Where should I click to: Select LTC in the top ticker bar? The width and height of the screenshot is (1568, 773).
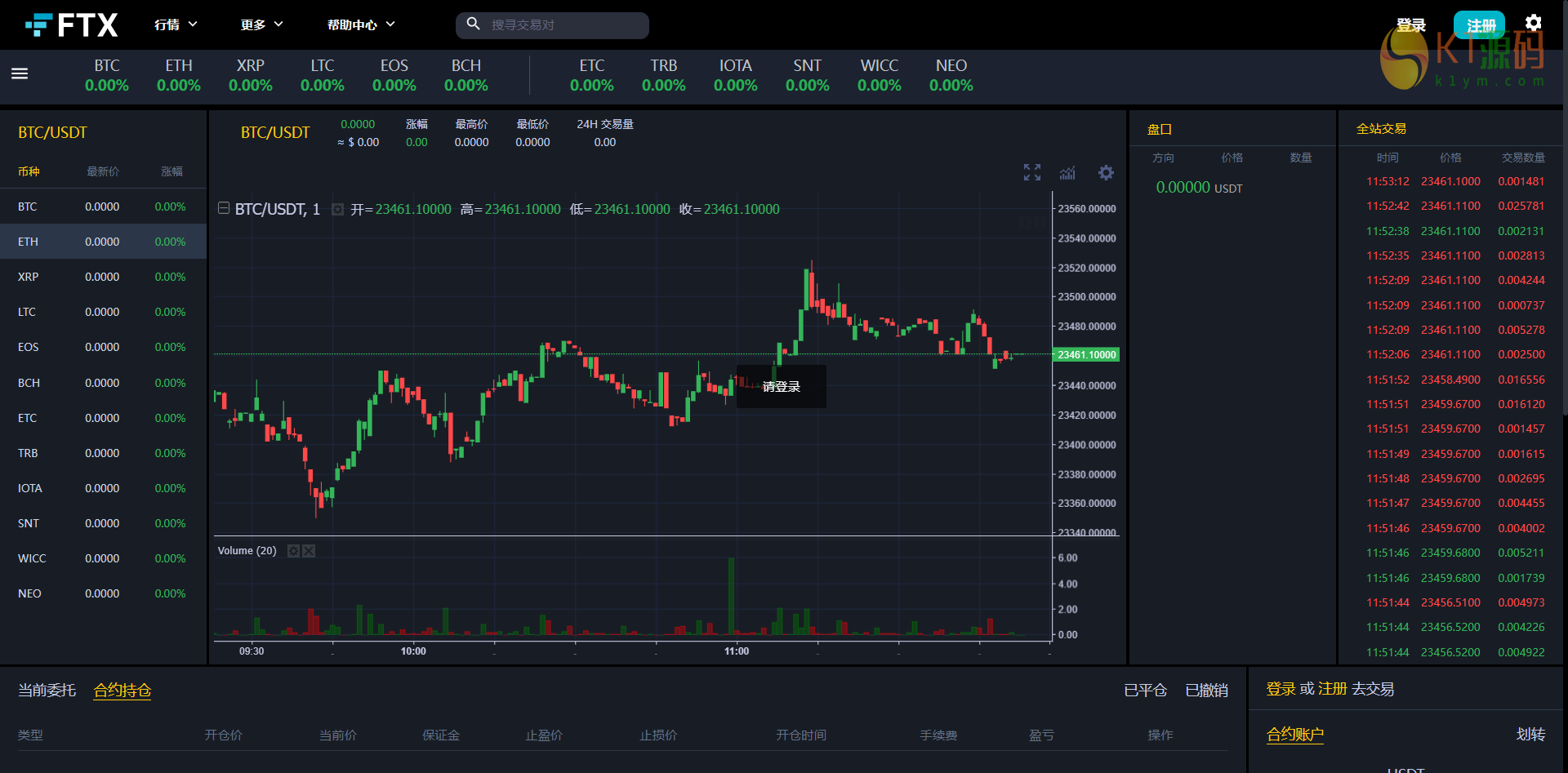click(323, 75)
